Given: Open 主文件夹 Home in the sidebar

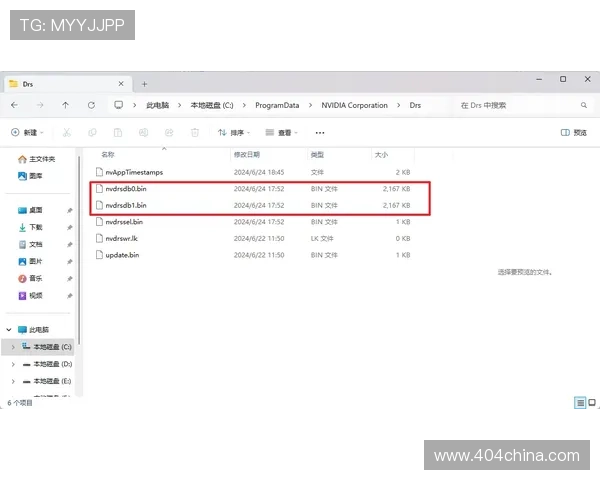Looking at the screenshot, I should pyautogui.click(x=37, y=159).
